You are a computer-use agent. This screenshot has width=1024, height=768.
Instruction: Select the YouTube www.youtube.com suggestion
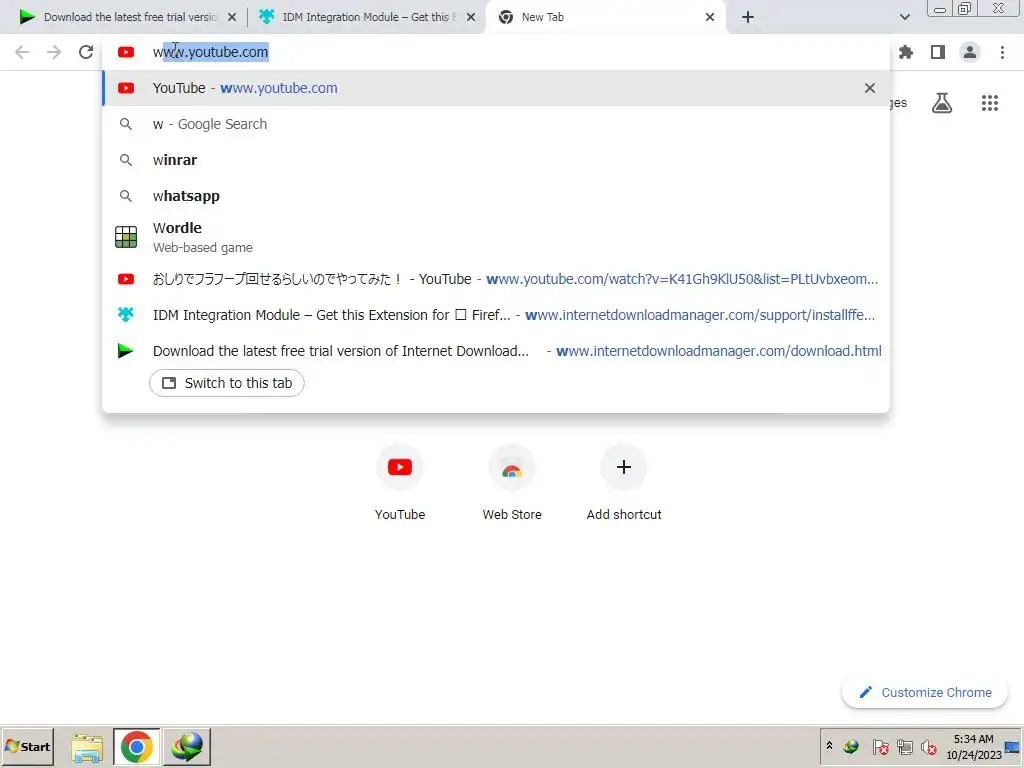tap(496, 88)
